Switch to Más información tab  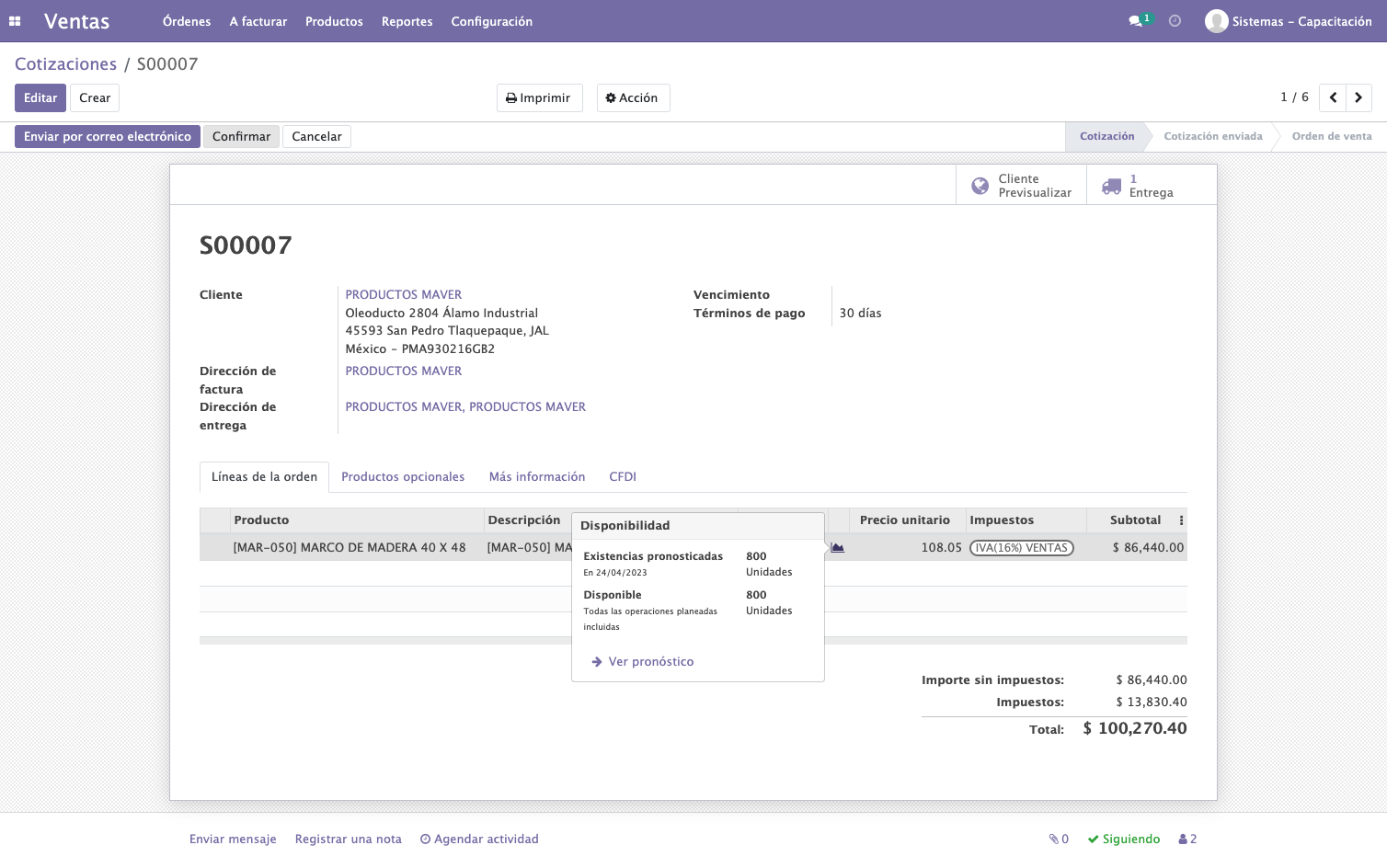tap(537, 476)
